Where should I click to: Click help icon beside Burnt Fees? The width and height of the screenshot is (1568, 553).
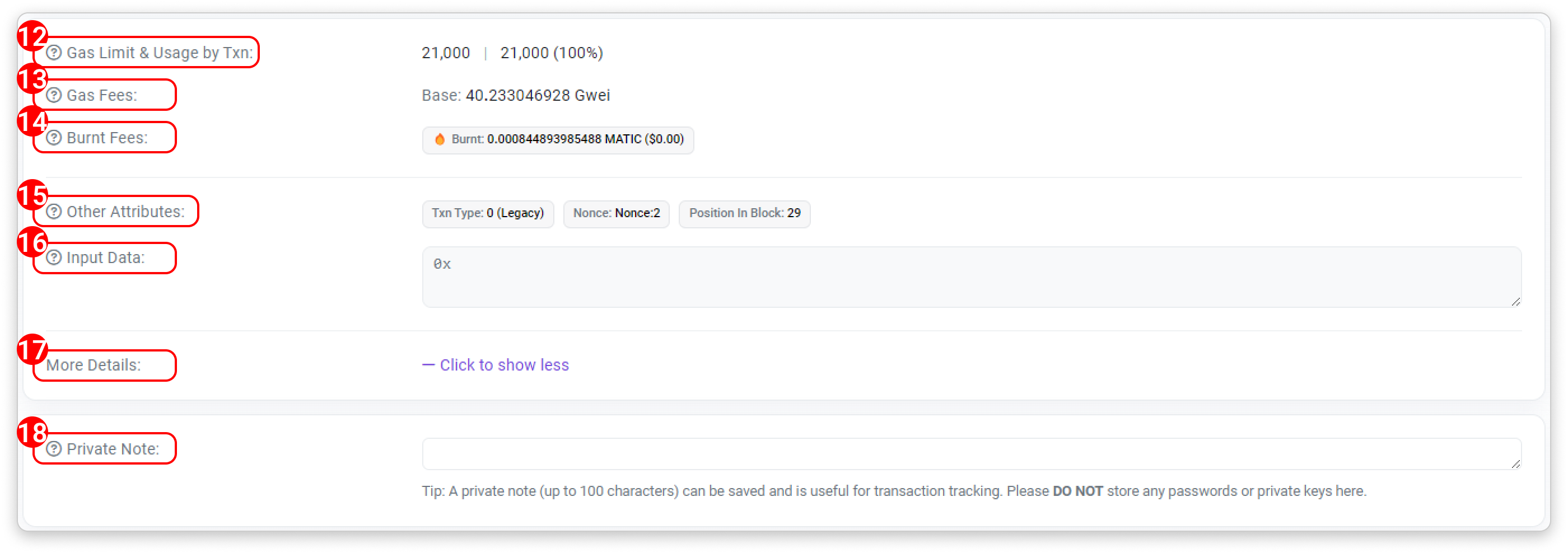coord(54,138)
